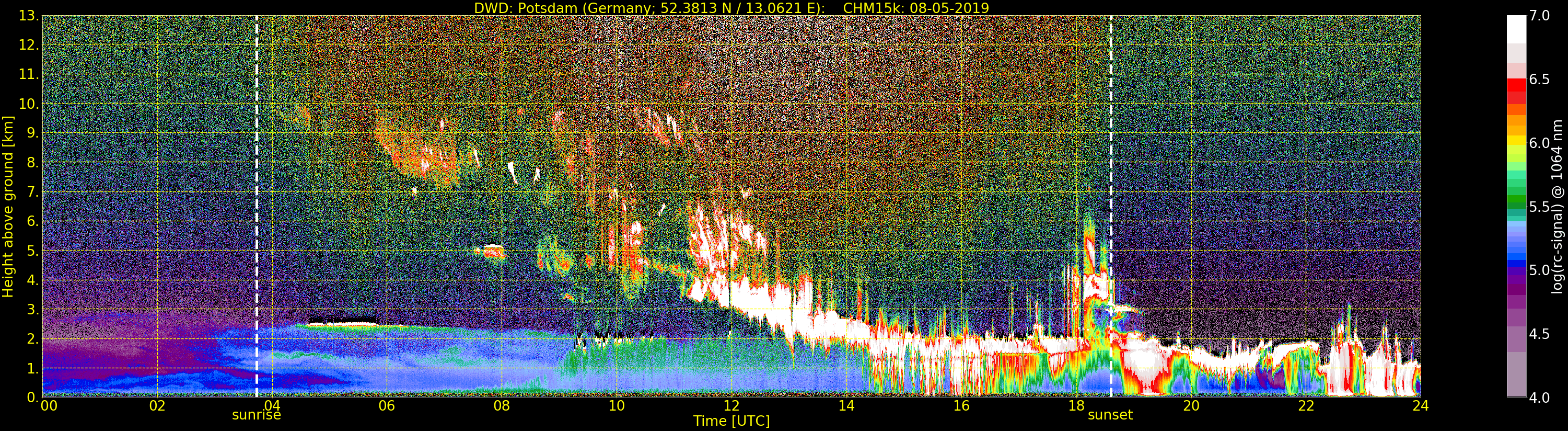1568x431 pixels.
Task: Click the '12.' height axis tick label
Action: coord(29,45)
